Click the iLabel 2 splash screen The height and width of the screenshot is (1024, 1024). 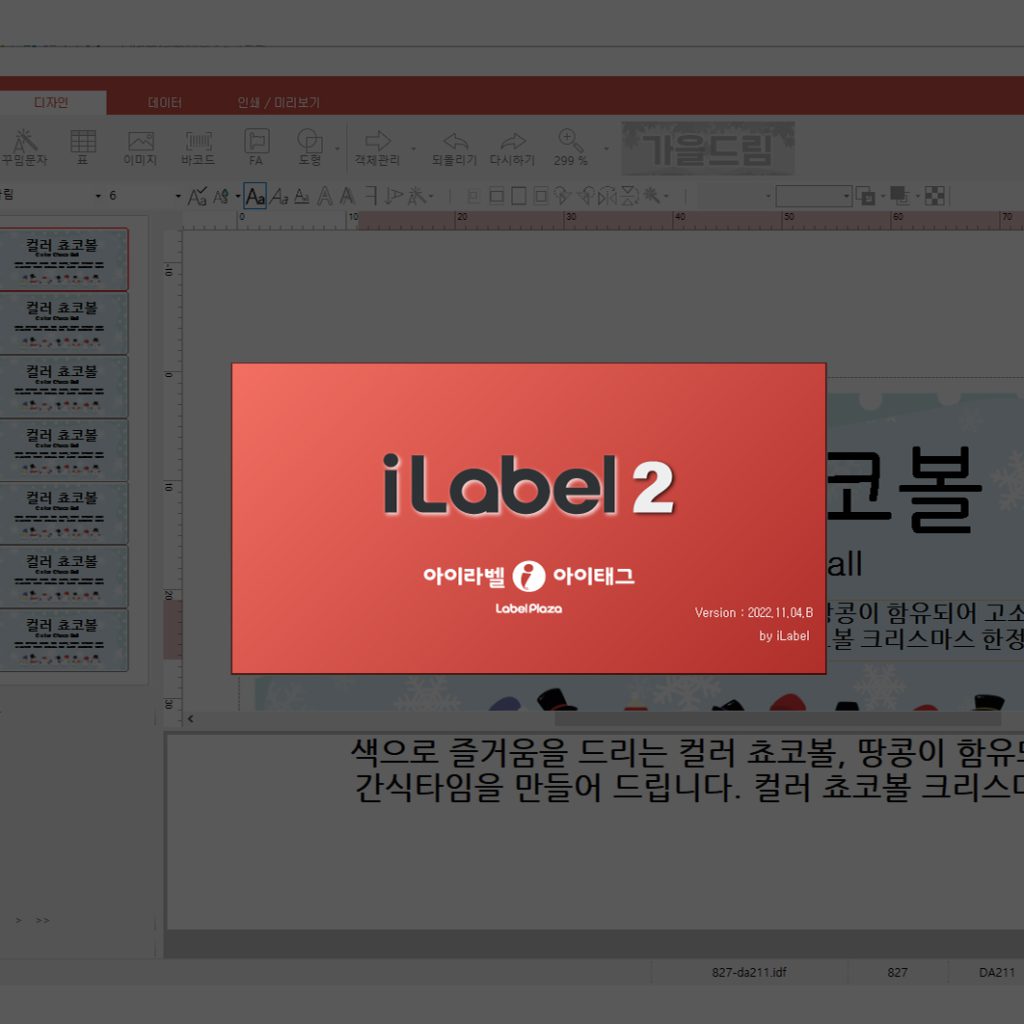point(529,518)
